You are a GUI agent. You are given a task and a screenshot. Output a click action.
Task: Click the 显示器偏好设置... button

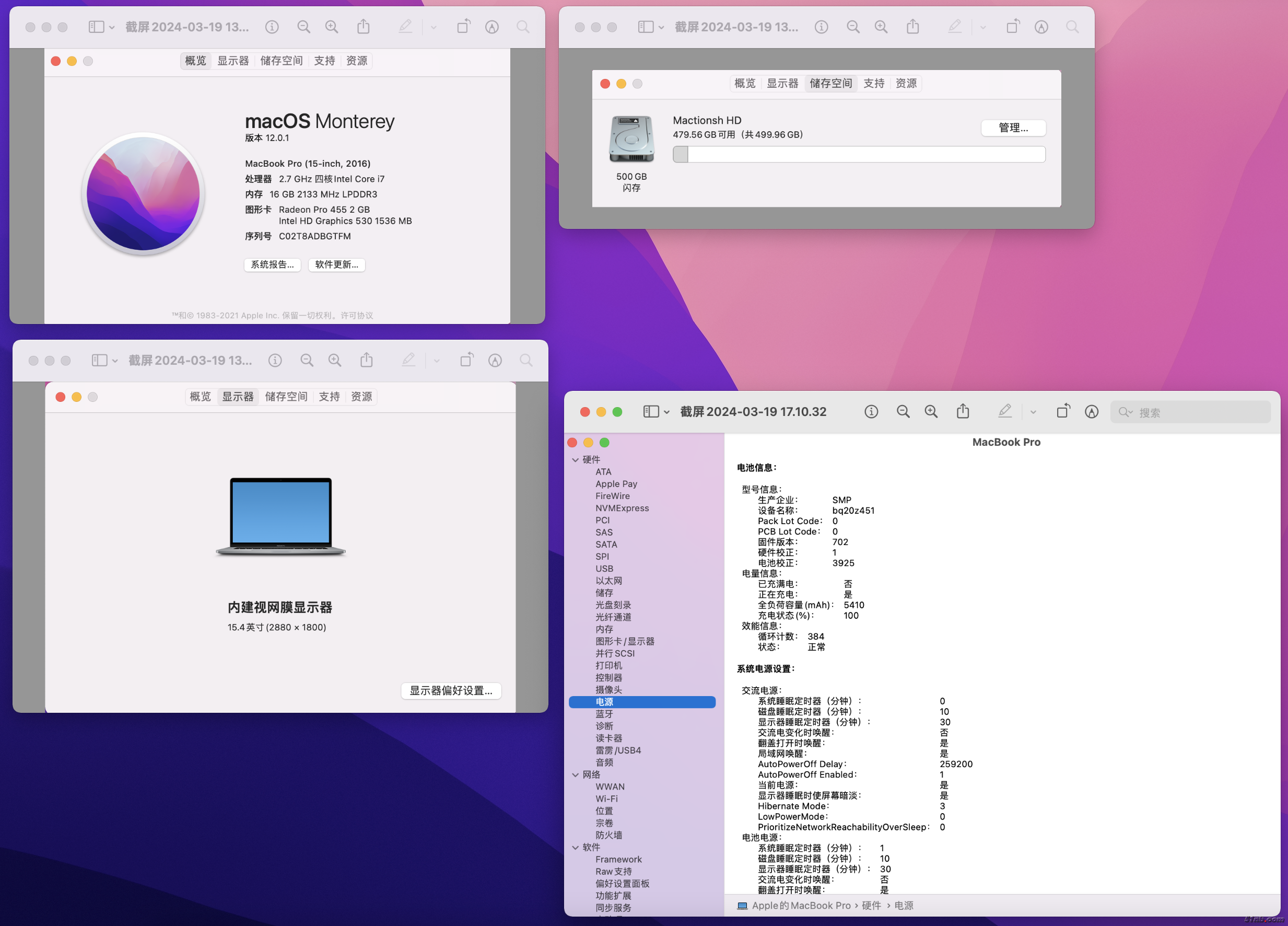(451, 690)
